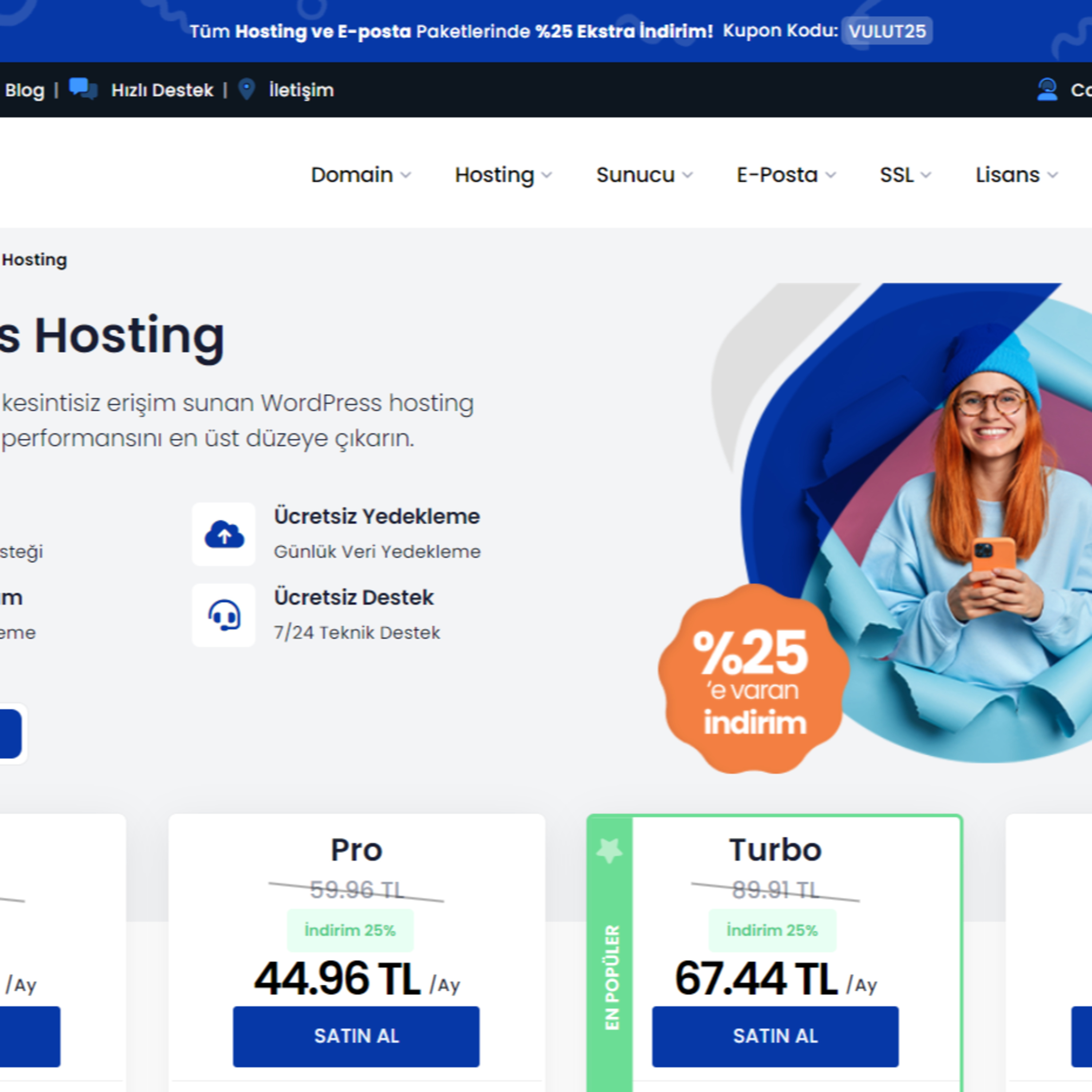Image resolution: width=1092 pixels, height=1092 pixels.
Task: Click the Hosting breadcrumb link
Action: tap(35, 260)
